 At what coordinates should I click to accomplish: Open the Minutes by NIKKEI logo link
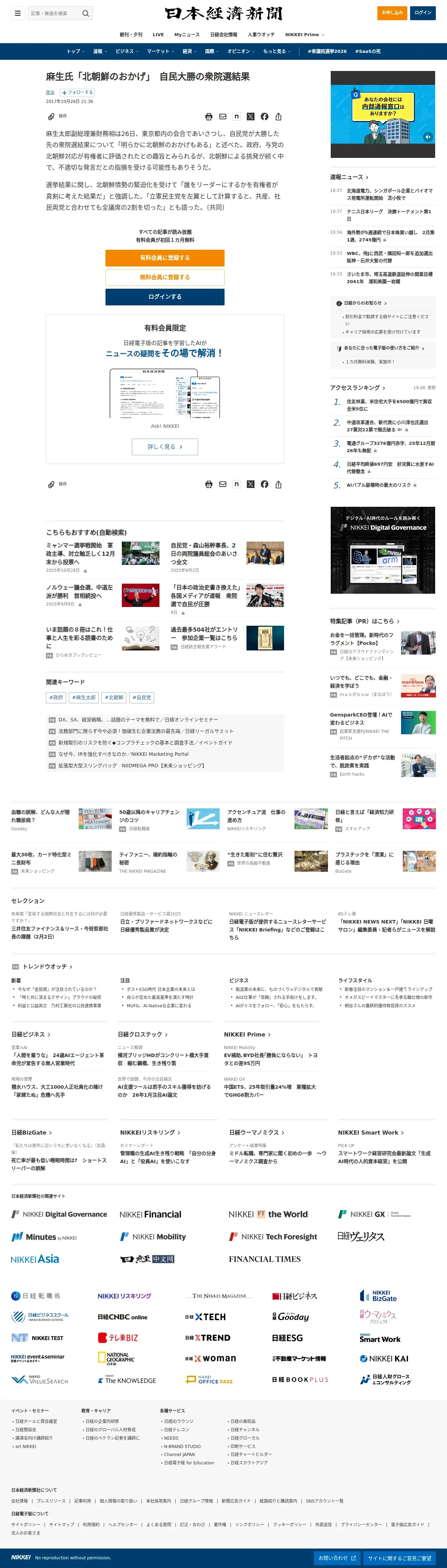point(44,1237)
